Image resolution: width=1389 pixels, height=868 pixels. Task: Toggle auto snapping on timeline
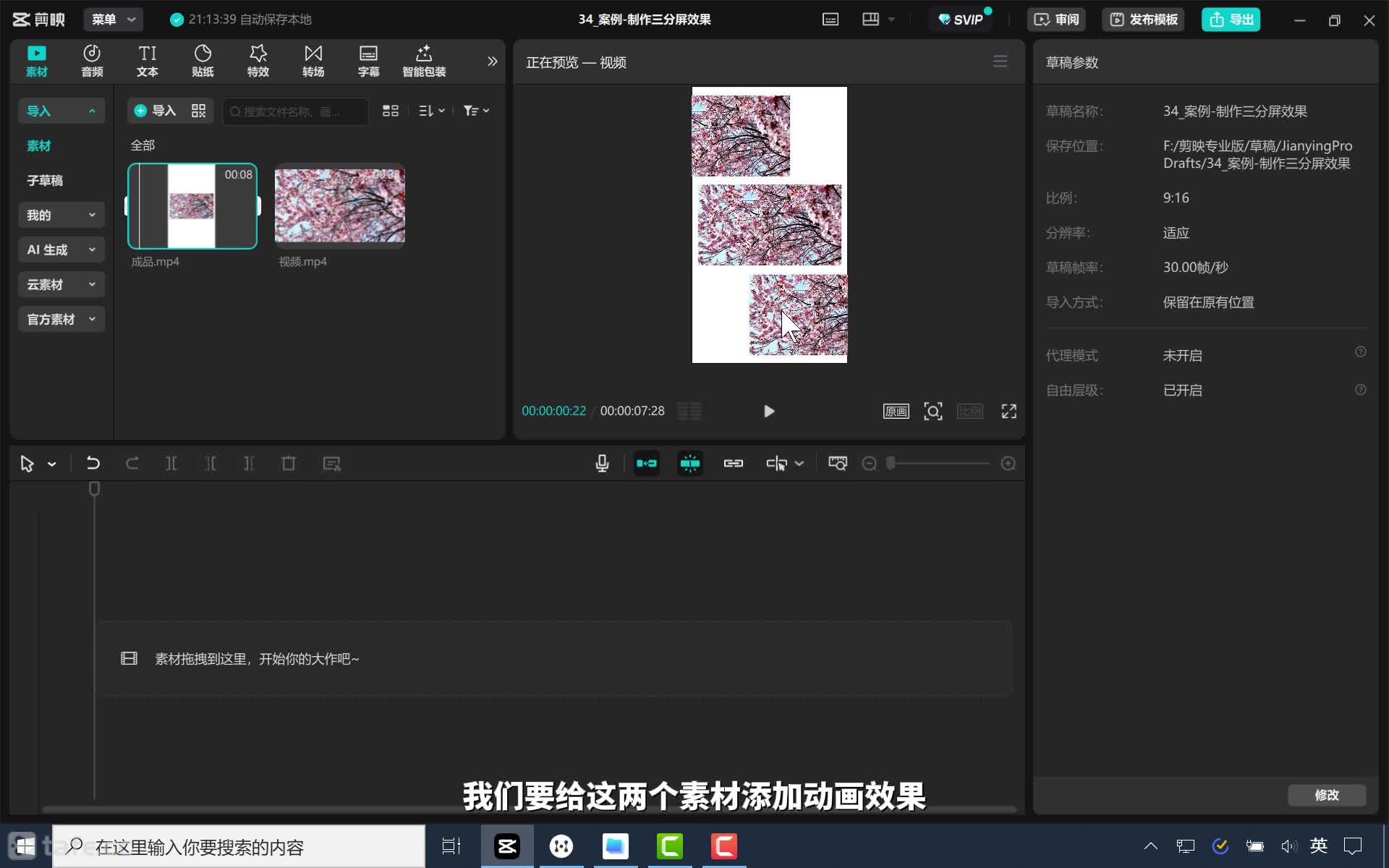(x=690, y=464)
